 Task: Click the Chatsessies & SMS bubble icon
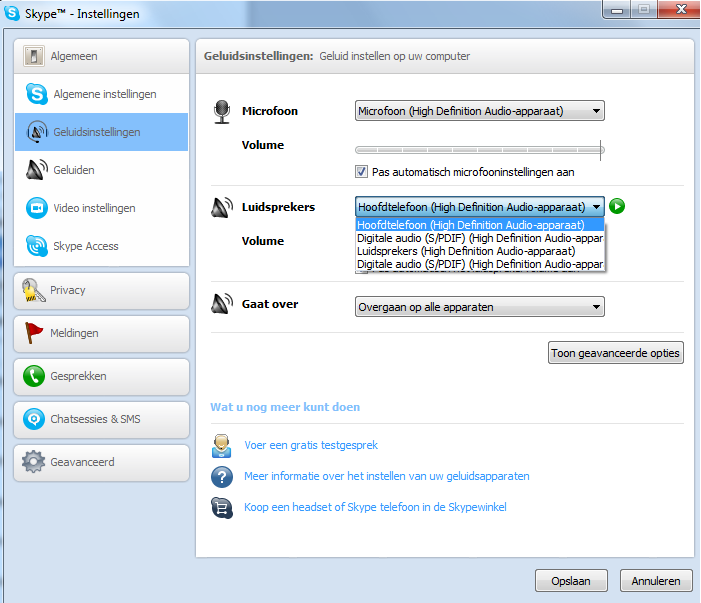(34, 419)
